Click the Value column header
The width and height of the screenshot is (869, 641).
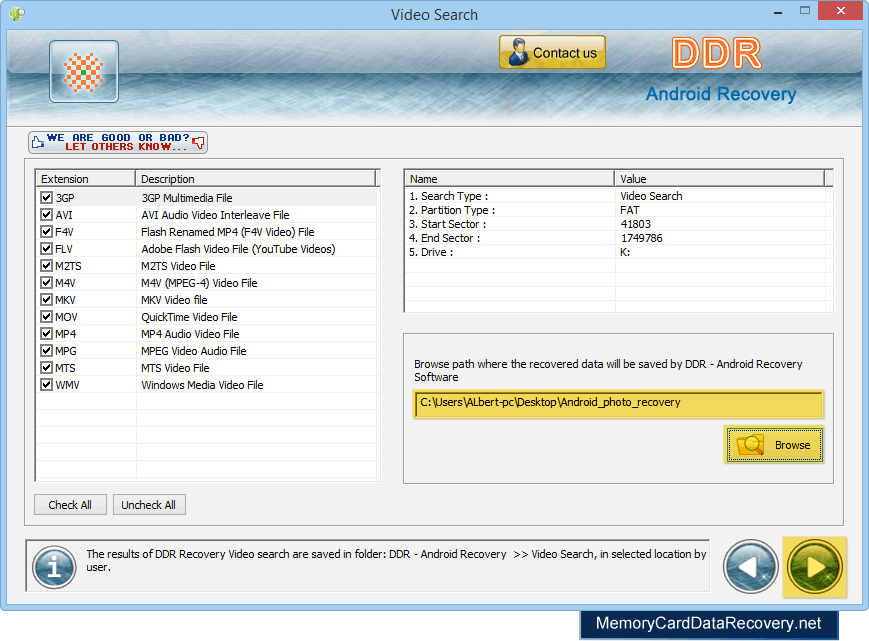(x=719, y=179)
